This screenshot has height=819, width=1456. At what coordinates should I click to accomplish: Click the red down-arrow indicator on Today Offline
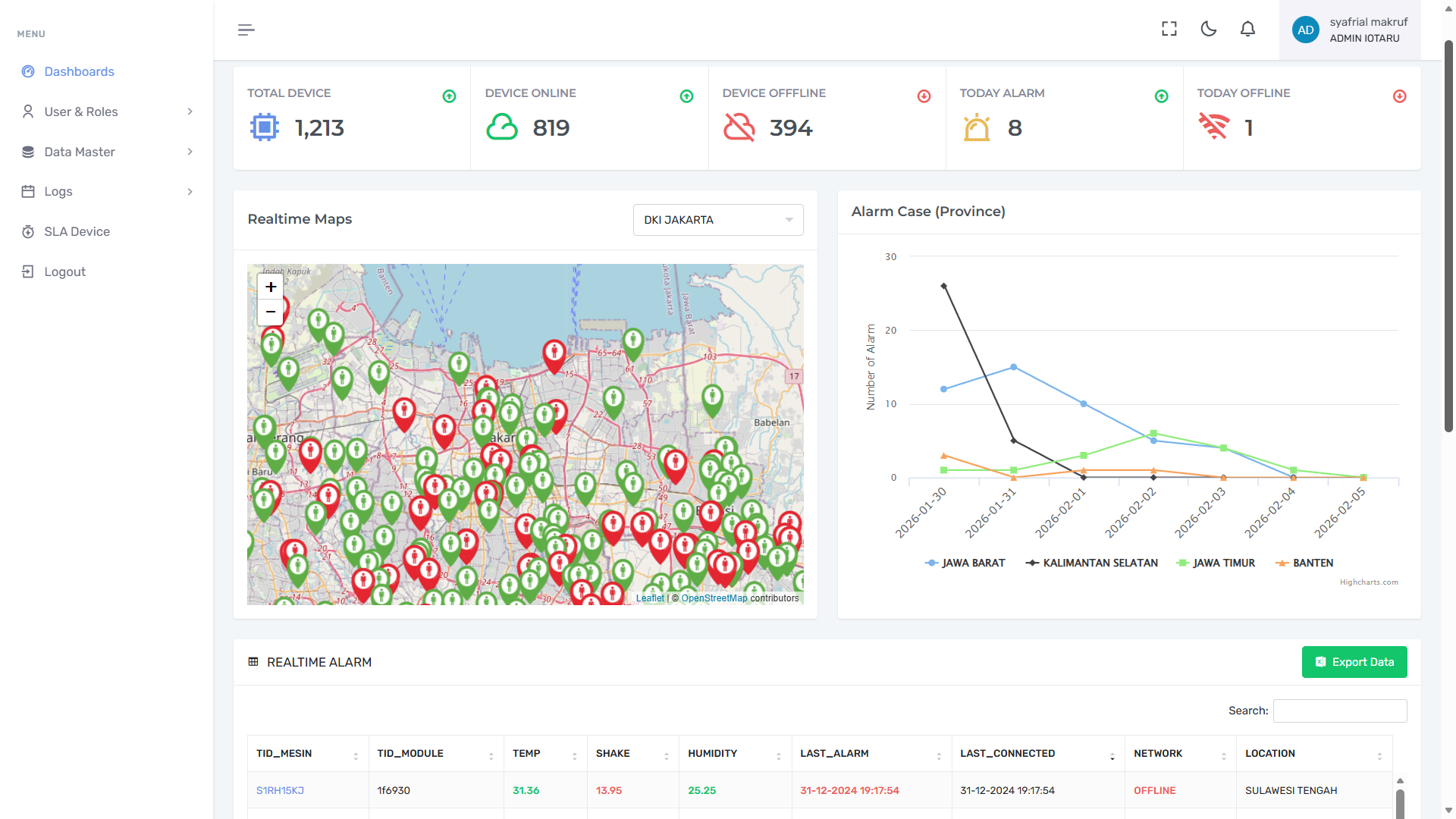coord(1399,96)
